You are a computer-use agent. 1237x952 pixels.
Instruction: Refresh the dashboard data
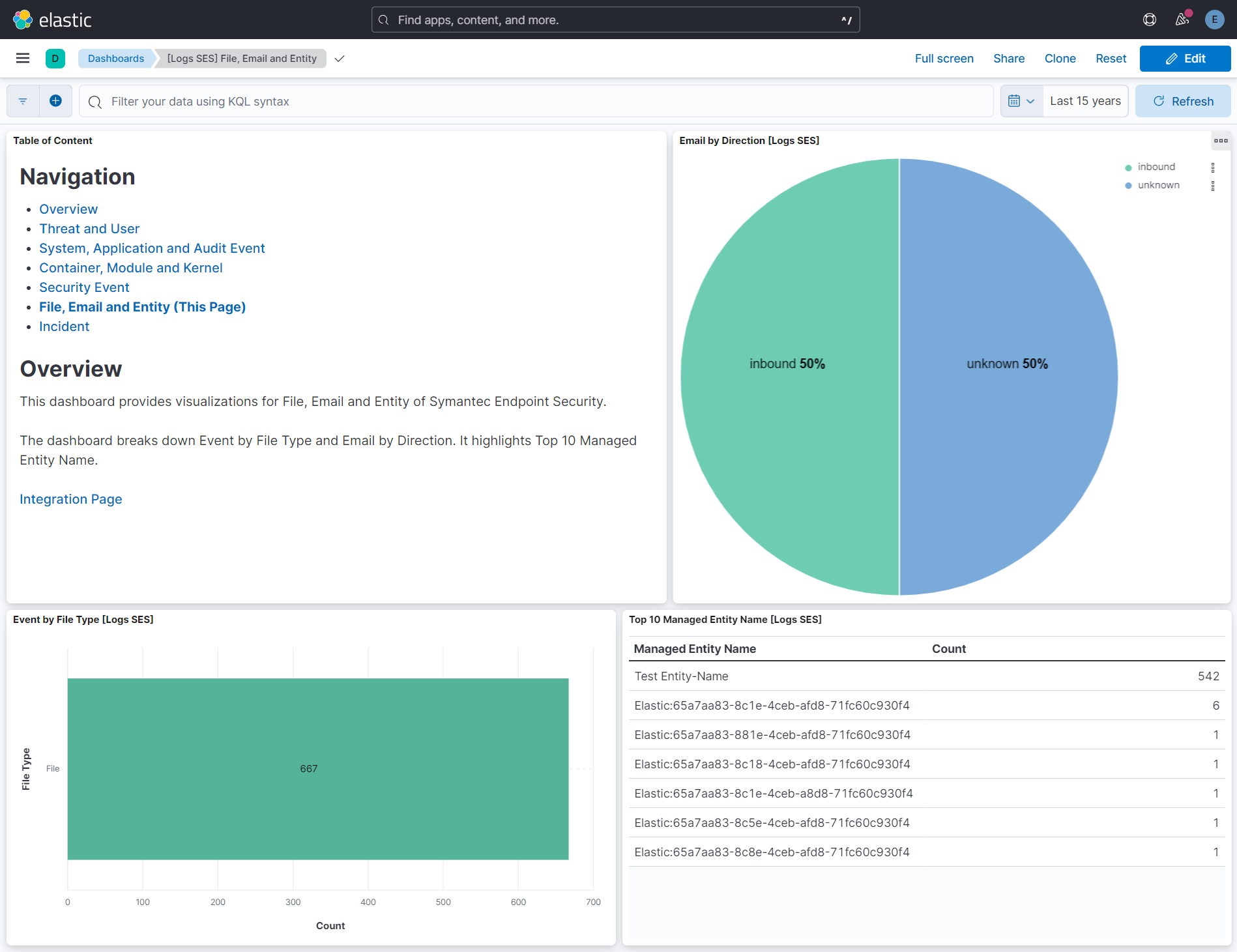1183,101
